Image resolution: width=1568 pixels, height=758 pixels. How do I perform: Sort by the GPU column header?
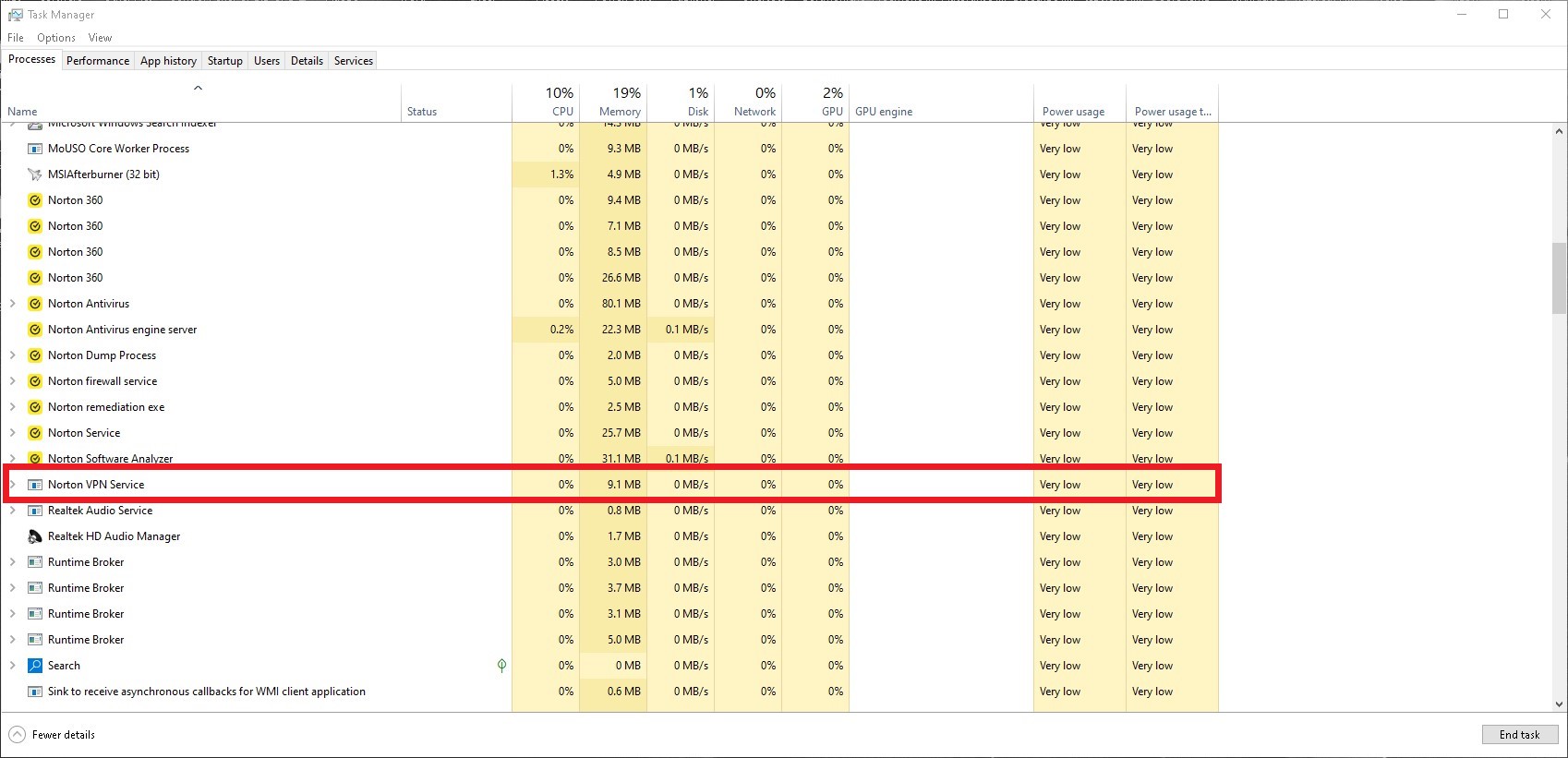[x=815, y=102]
